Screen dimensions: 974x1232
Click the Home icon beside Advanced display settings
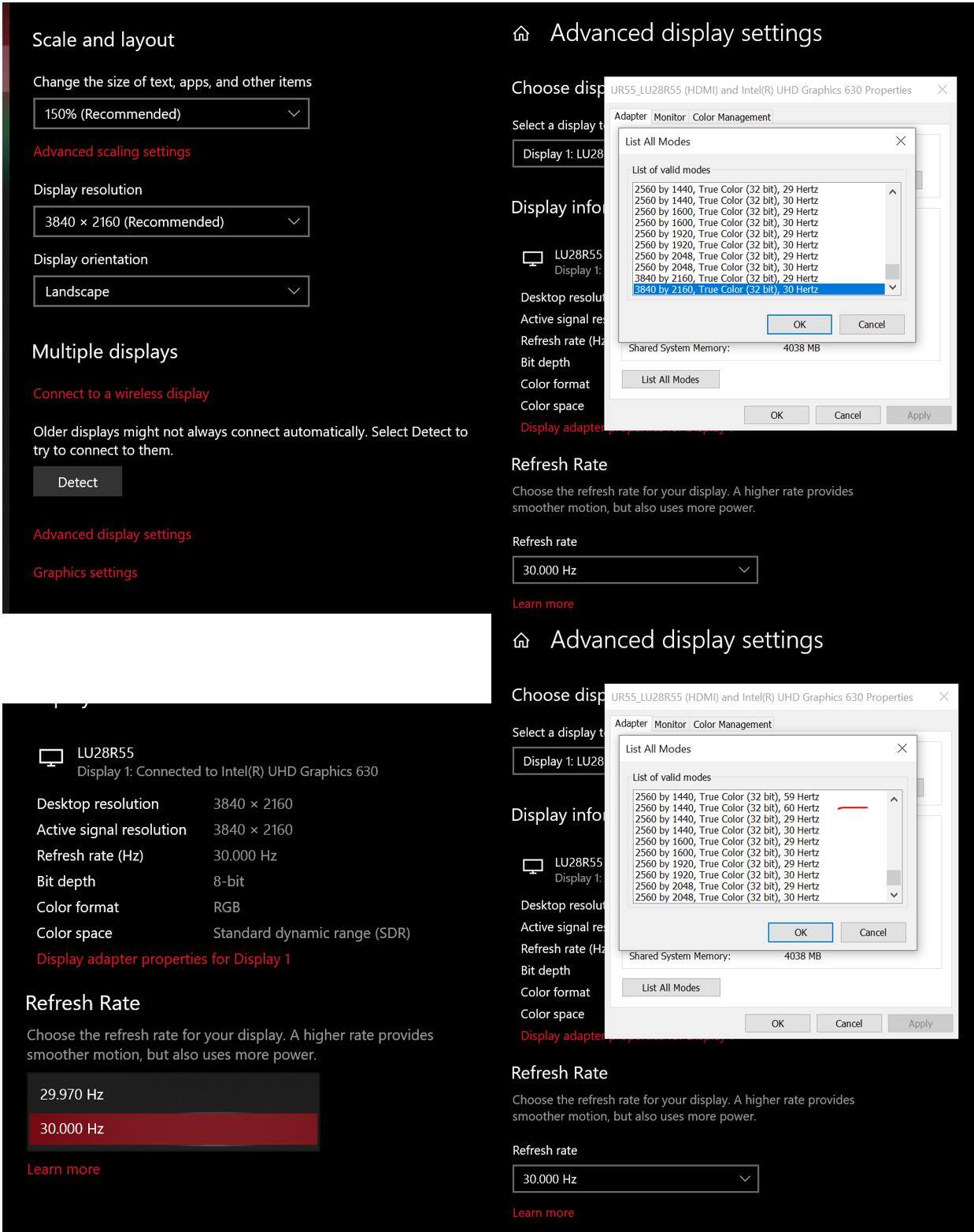[522, 33]
